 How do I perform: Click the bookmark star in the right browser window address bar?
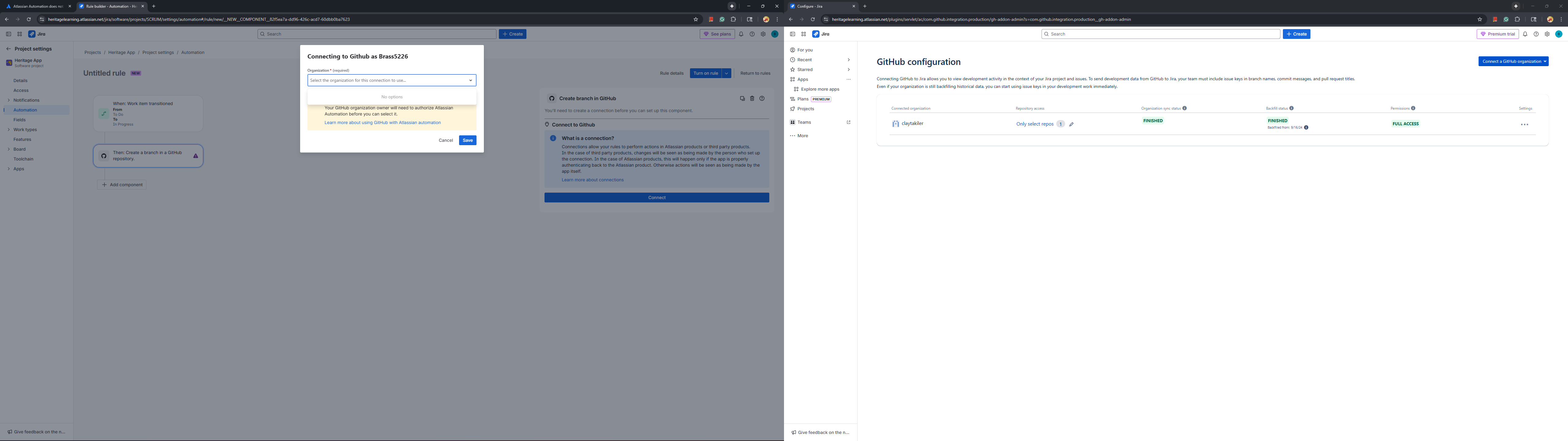[x=1480, y=20]
